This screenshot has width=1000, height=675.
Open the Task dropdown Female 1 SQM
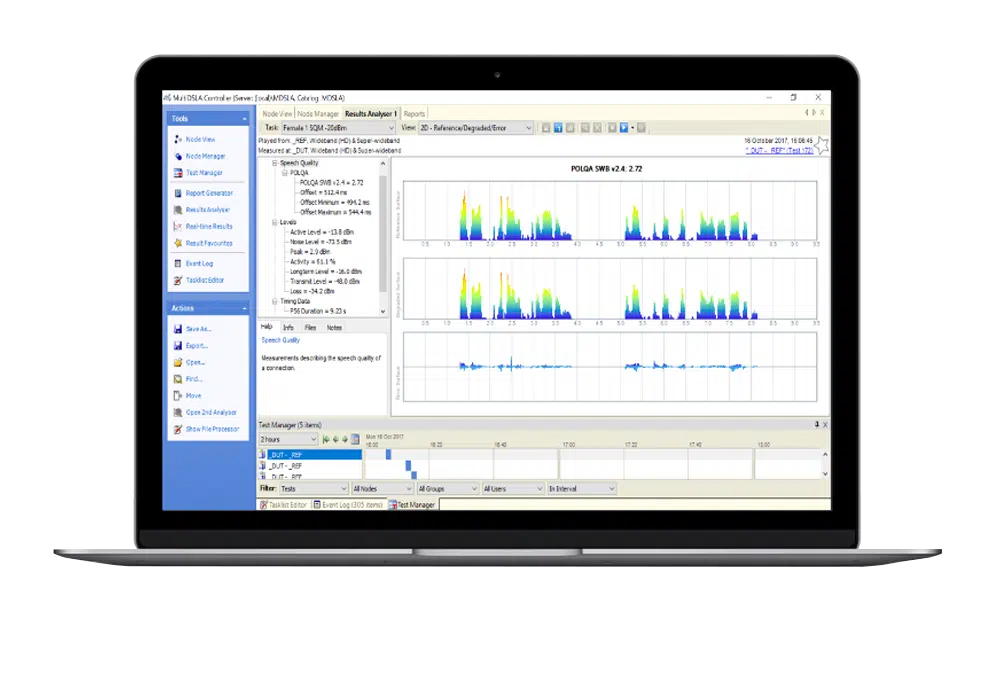tap(339, 128)
